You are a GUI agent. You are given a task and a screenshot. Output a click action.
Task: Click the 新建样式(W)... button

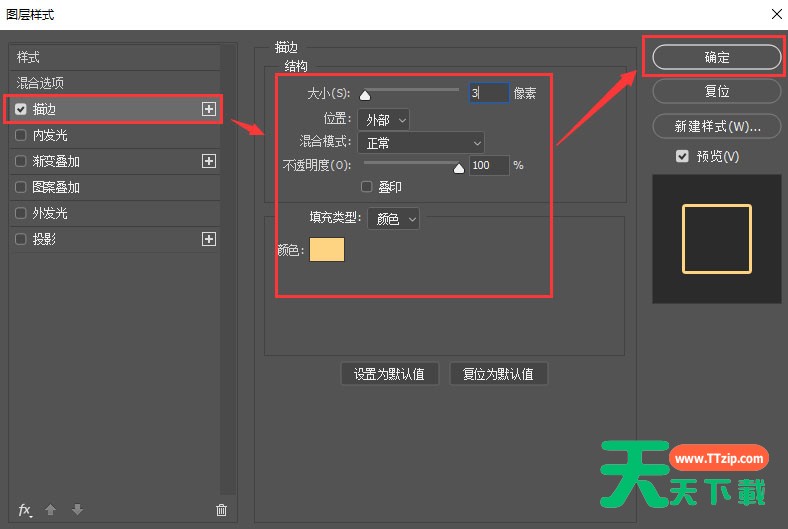click(x=717, y=126)
